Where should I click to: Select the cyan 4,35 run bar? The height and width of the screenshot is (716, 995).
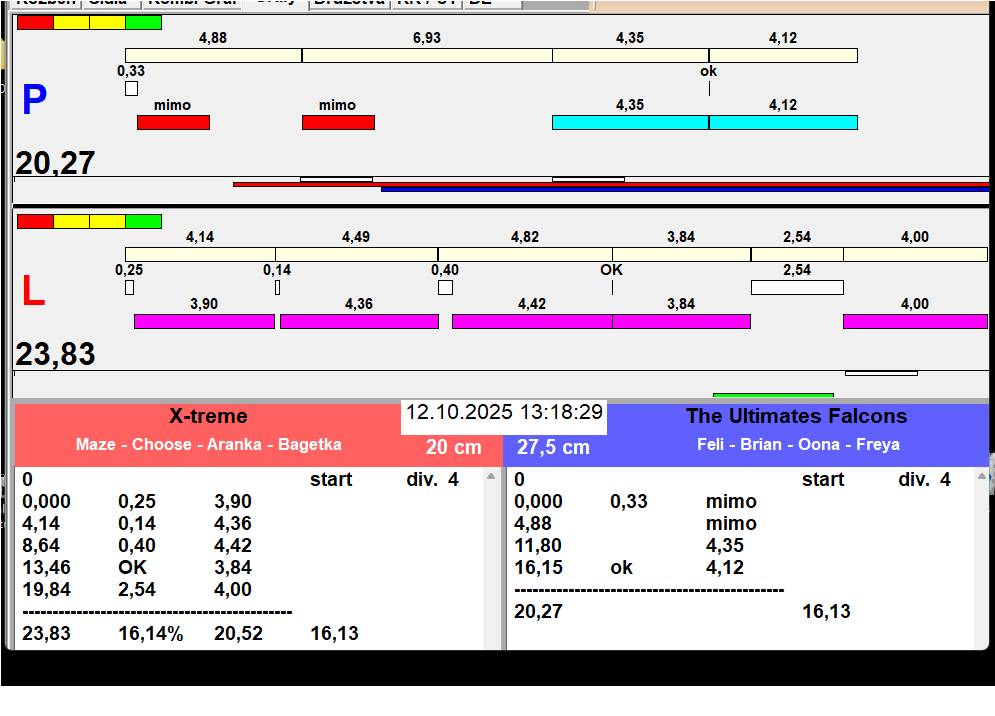[630, 122]
